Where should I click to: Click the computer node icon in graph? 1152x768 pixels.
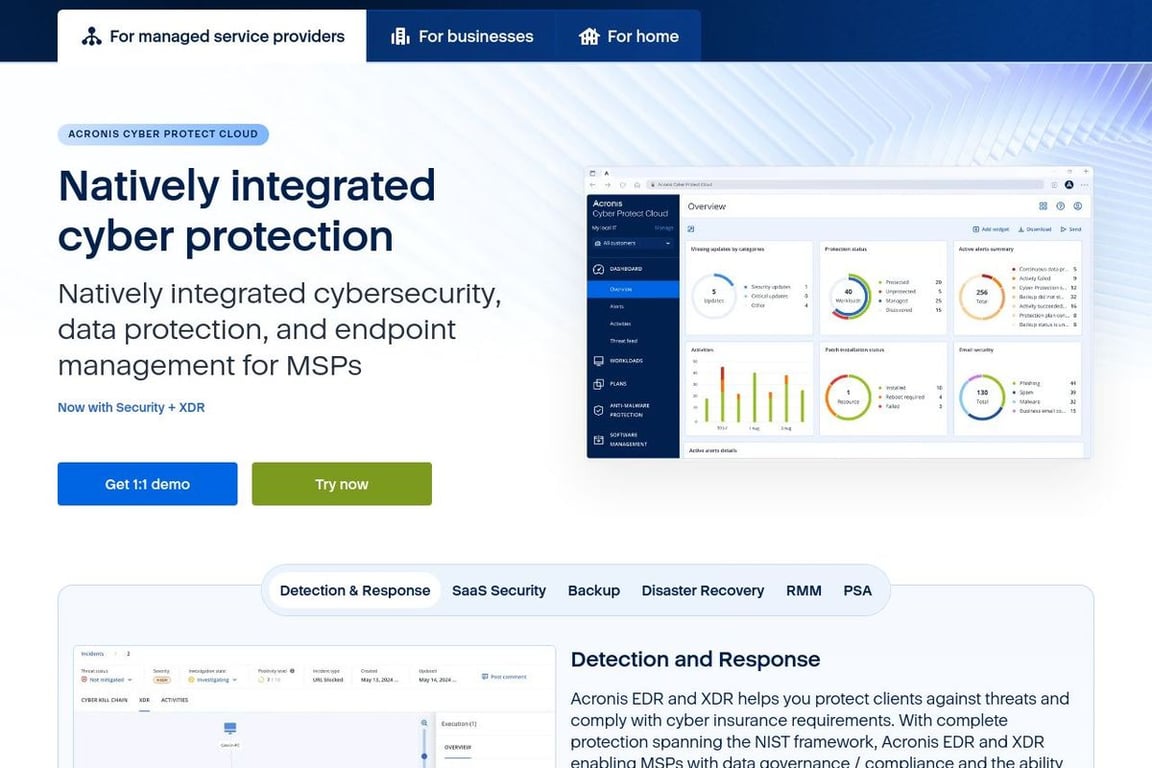tap(230, 728)
